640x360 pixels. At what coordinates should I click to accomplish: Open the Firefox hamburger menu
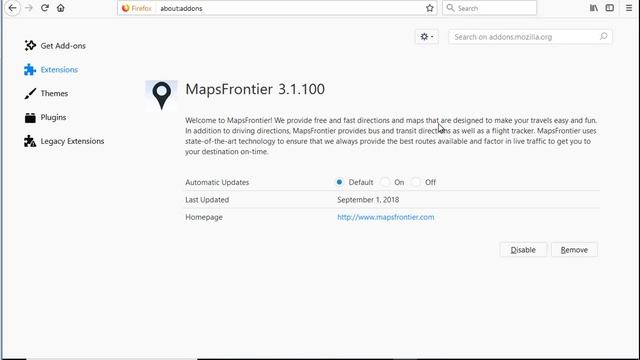click(x=629, y=8)
